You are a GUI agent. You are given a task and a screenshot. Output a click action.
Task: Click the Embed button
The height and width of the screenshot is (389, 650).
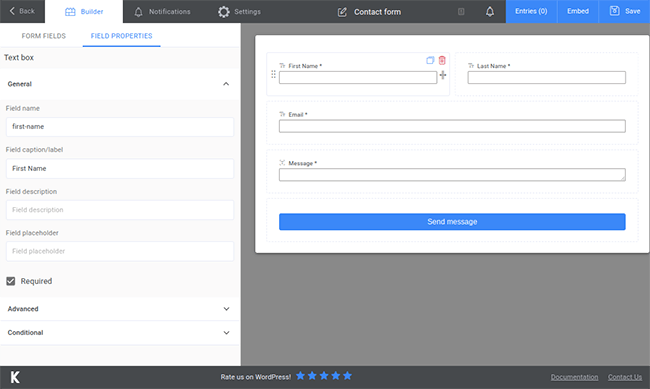tap(578, 11)
